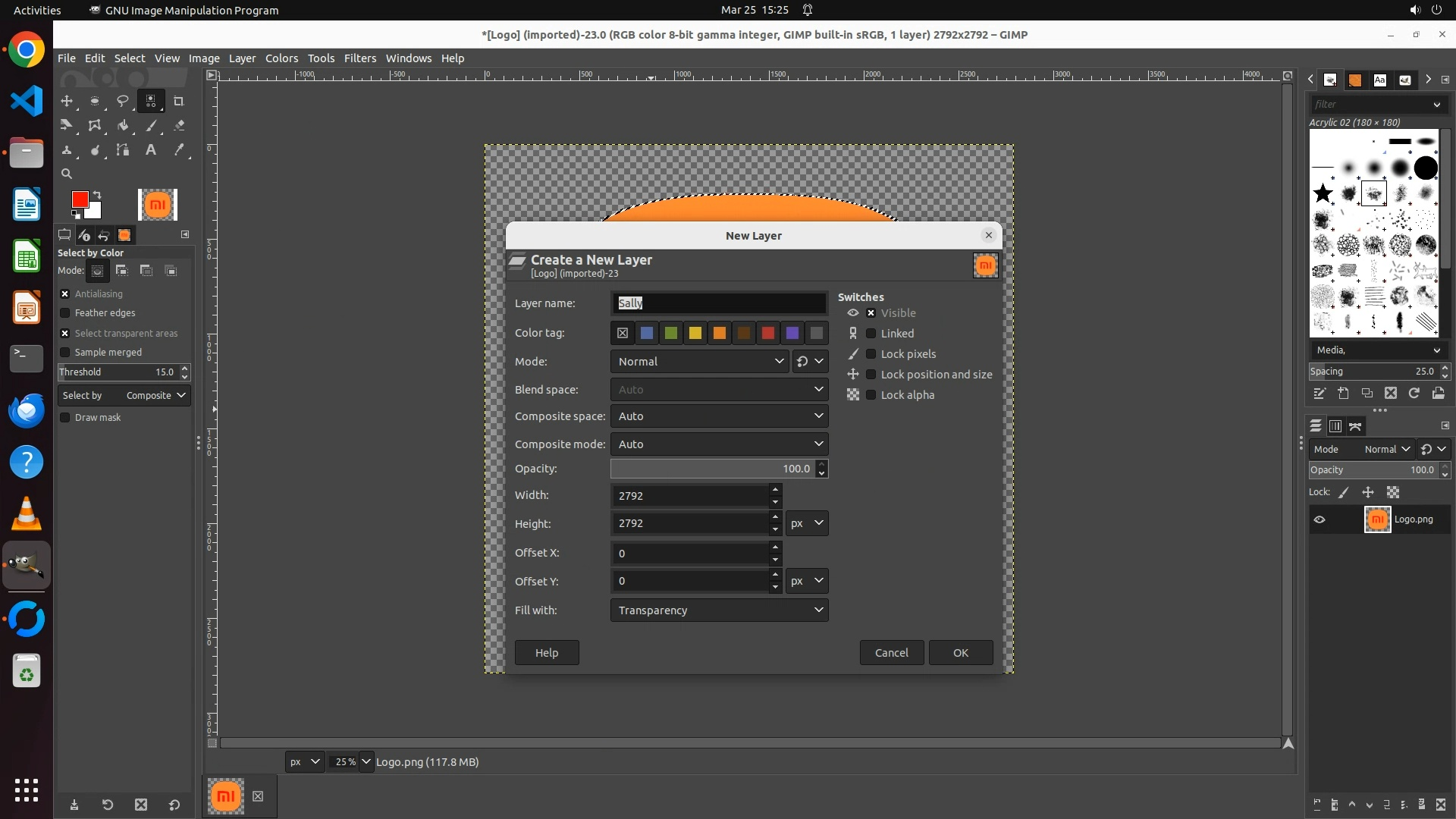Hide the Logo.png layer with eye icon
Image resolution: width=1456 pixels, height=819 pixels.
coord(1319,519)
